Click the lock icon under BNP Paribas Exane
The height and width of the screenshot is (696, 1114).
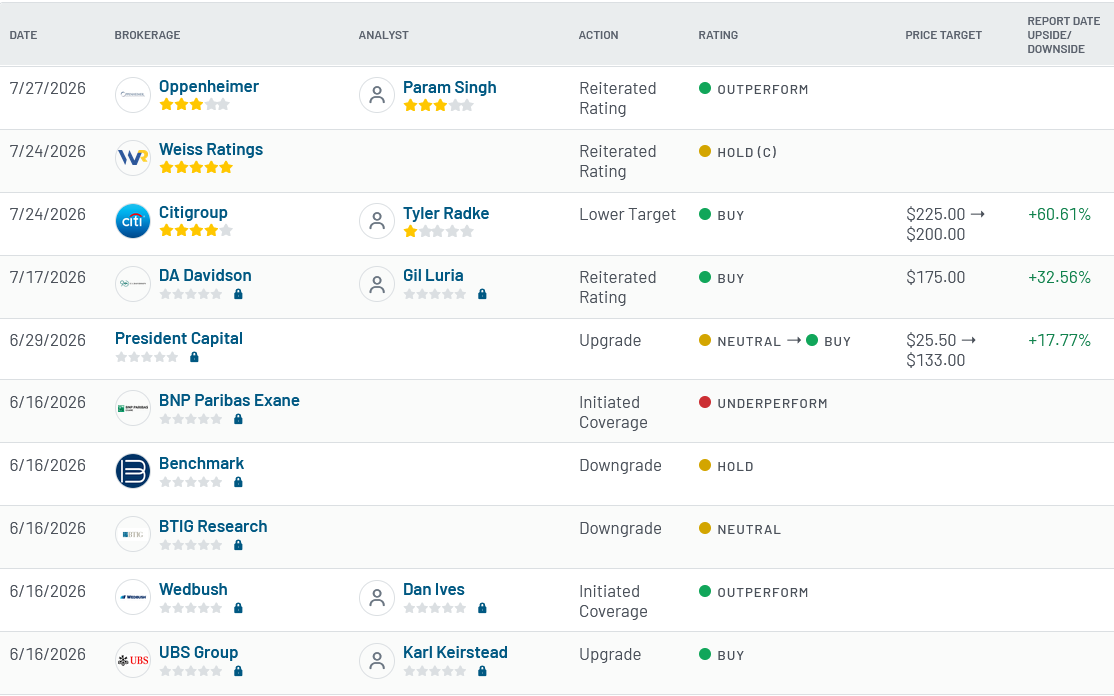239,419
